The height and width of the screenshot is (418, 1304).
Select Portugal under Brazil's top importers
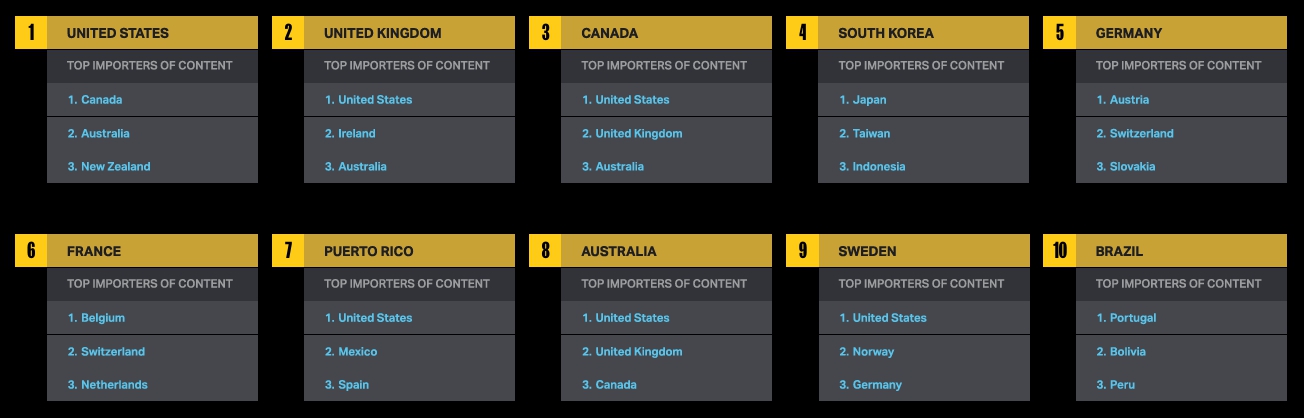coord(1126,318)
